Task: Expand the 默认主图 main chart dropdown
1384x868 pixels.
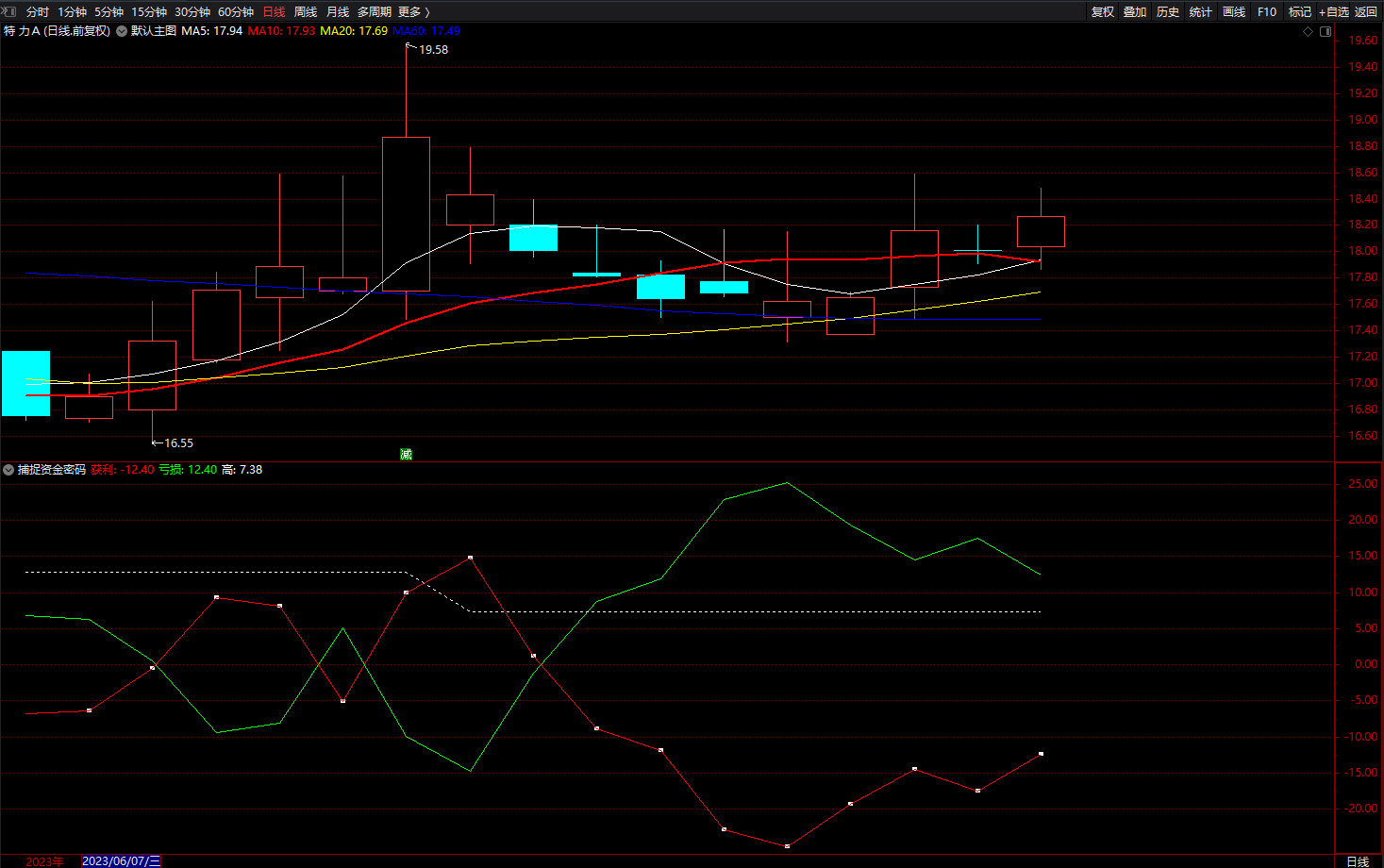Action: [123, 31]
